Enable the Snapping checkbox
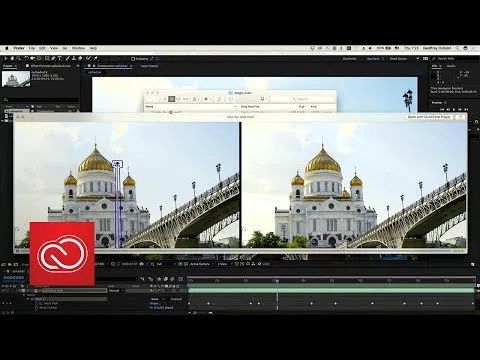480x360 pixels. pos(133,59)
